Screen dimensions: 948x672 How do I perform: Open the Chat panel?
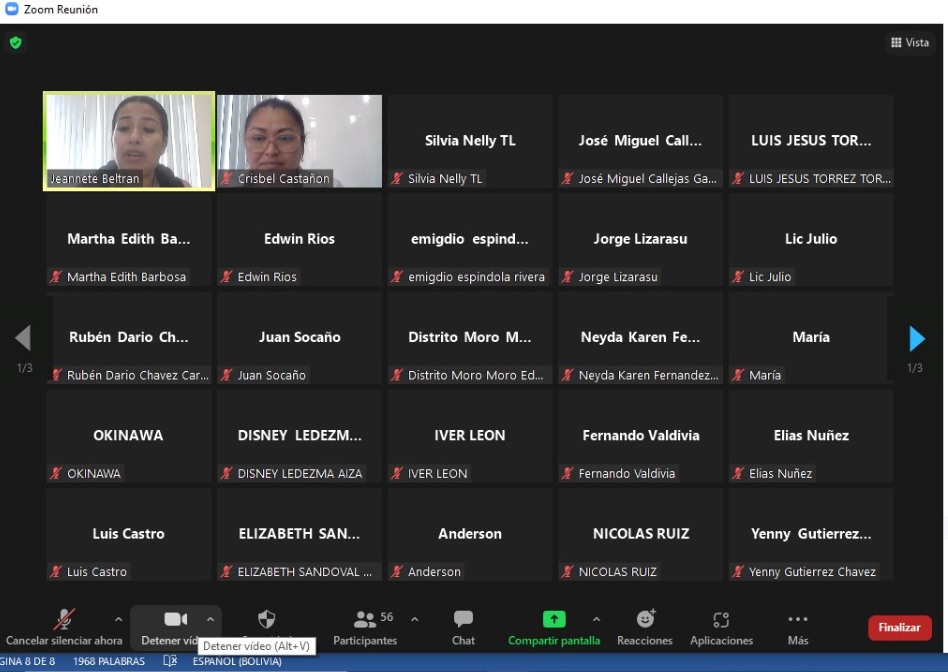click(463, 620)
